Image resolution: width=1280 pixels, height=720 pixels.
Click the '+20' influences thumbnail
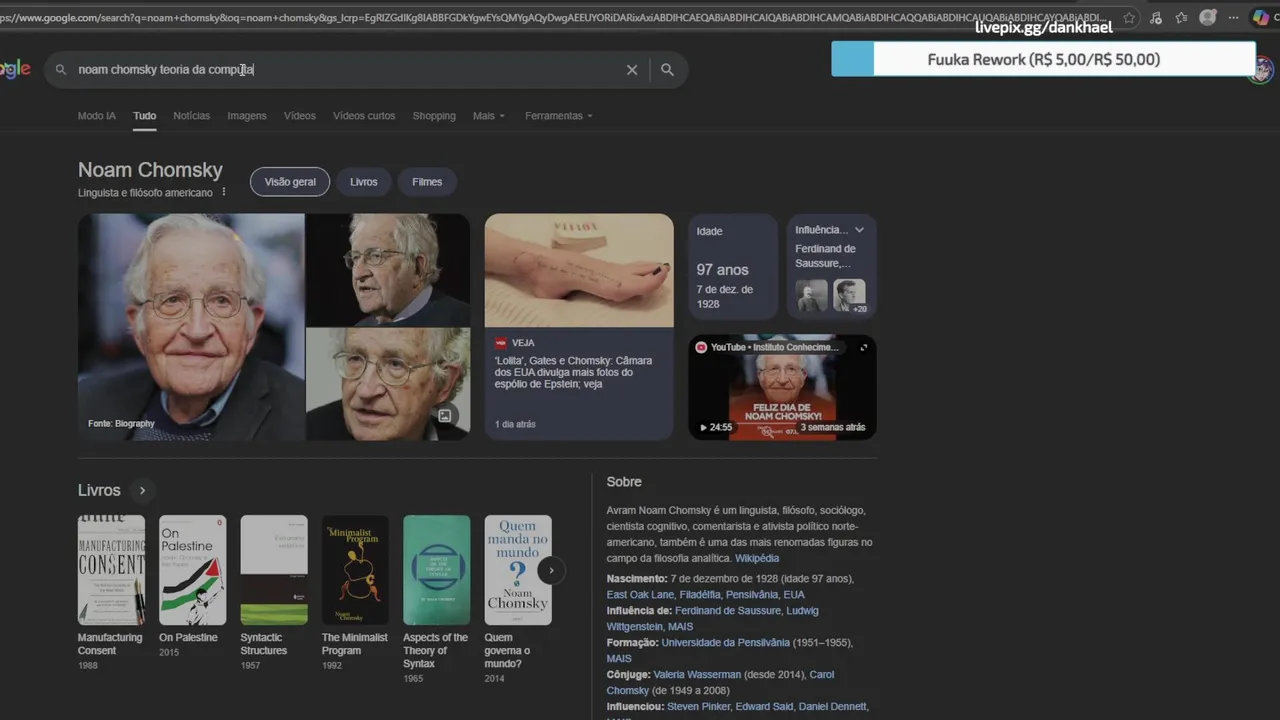(x=850, y=296)
